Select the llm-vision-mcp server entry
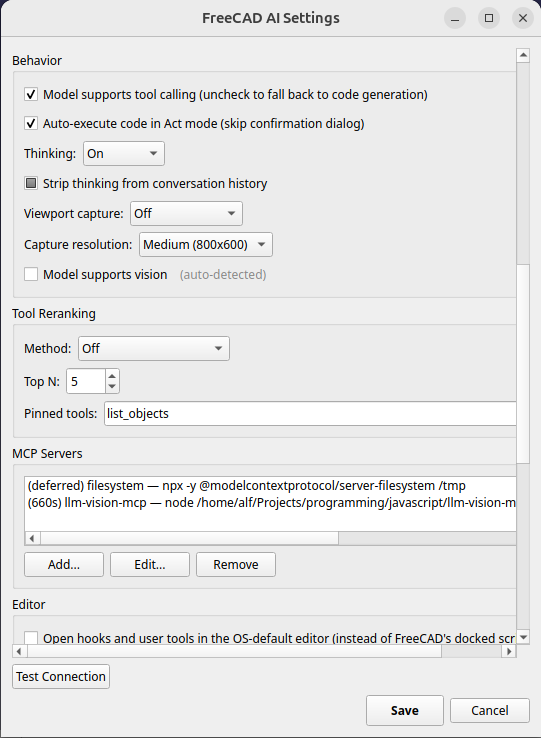This screenshot has width=541, height=738. [x=271, y=503]
